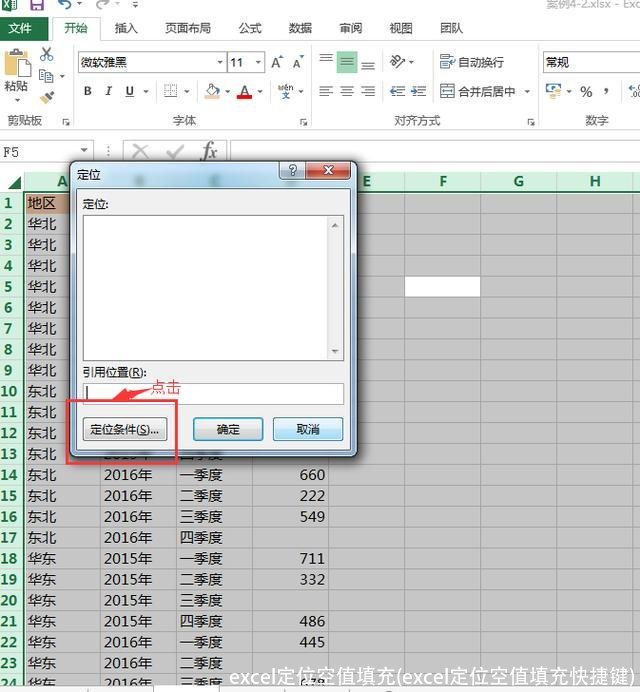Toggle underline formatting

(x=130, y=92)
